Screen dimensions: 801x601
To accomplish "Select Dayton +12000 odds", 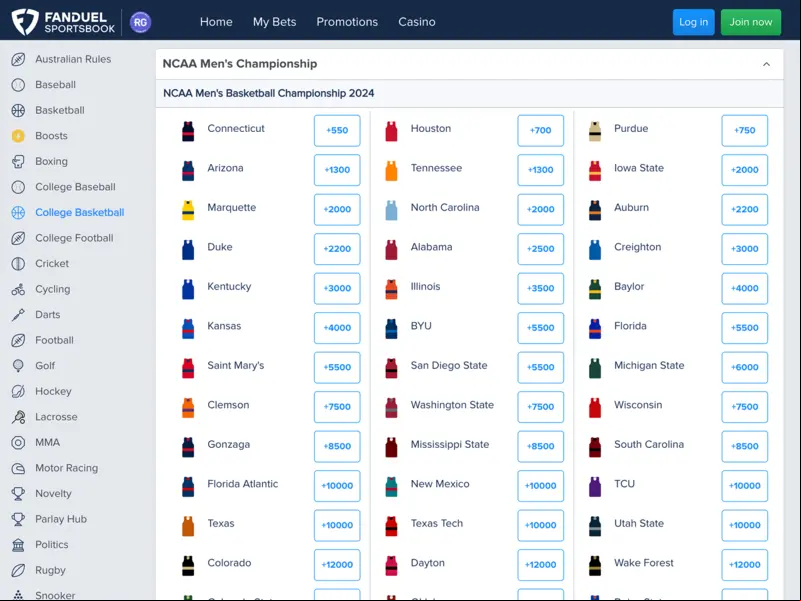I will (x=540, y=565).
